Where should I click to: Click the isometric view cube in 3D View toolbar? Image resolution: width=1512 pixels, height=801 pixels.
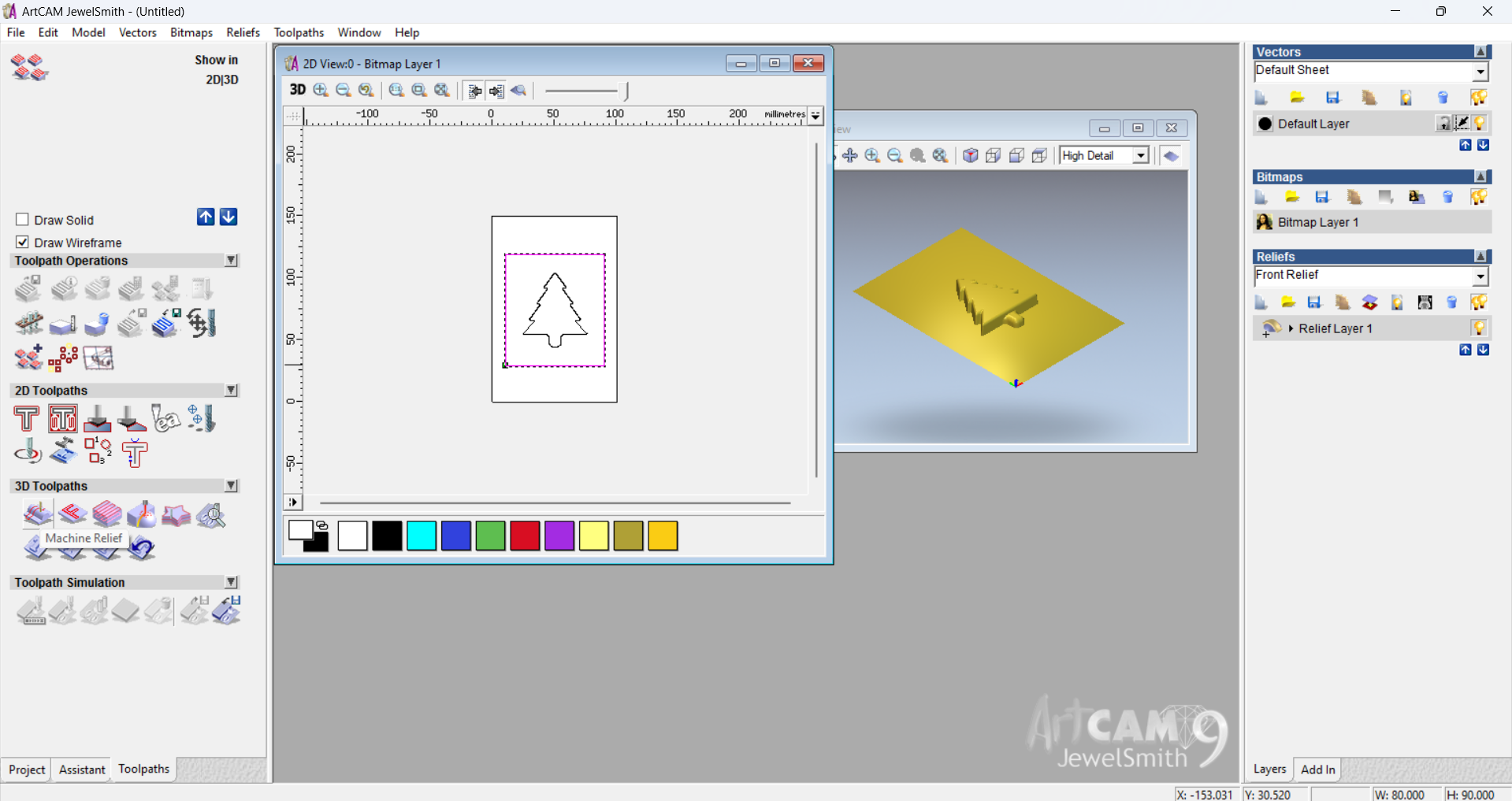point(971,155)
